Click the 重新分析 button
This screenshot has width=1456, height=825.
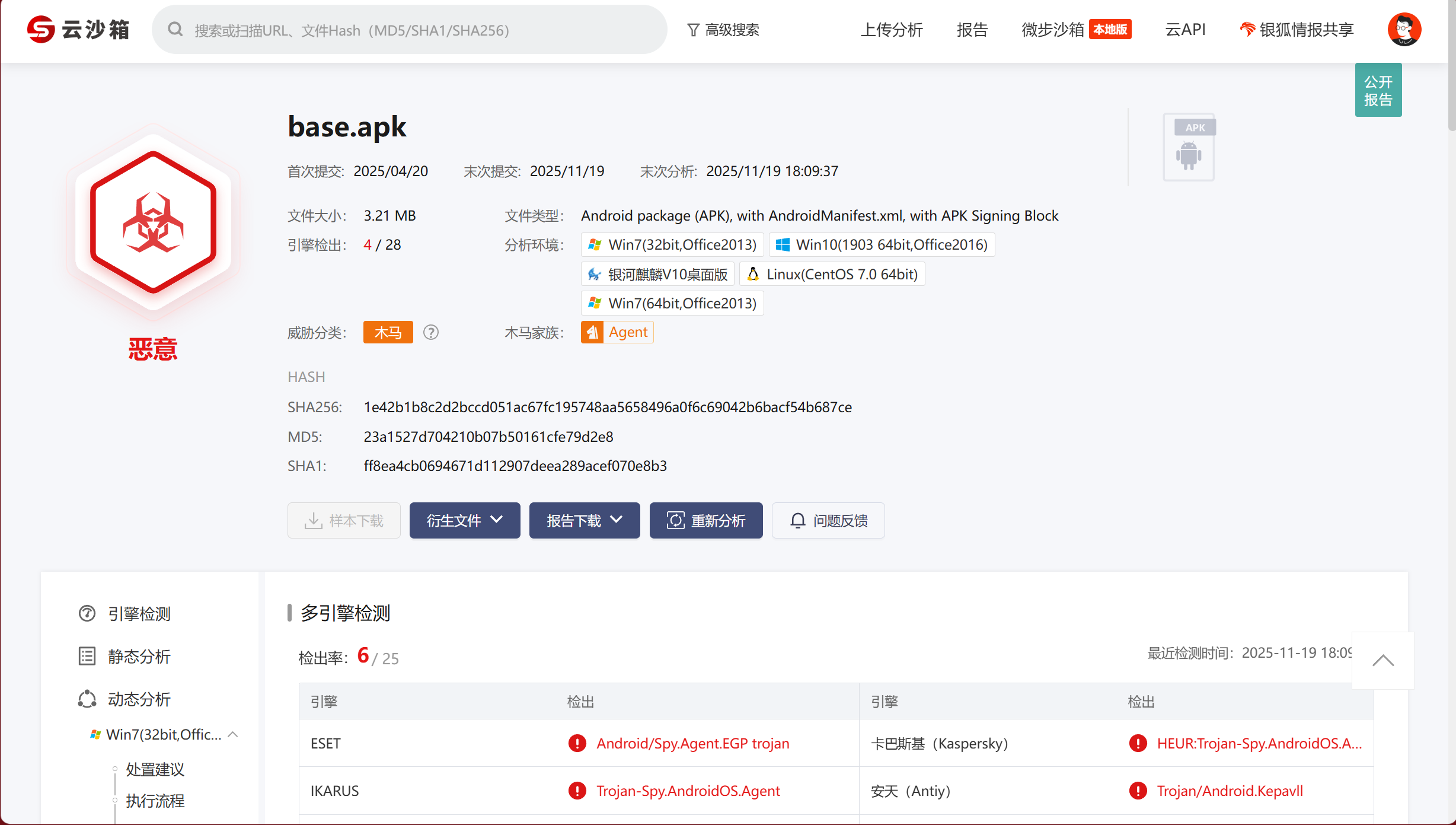pyautogui.click(x=706, y=521)
